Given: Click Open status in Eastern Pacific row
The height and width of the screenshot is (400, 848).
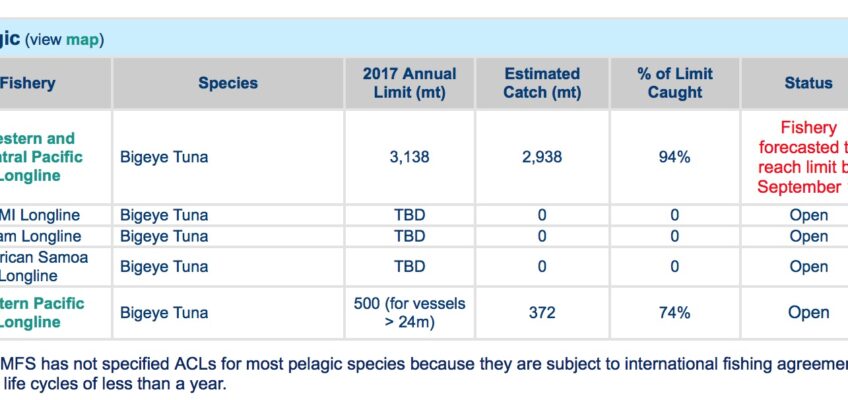Looking at the screenshot, I should point(809,313).
